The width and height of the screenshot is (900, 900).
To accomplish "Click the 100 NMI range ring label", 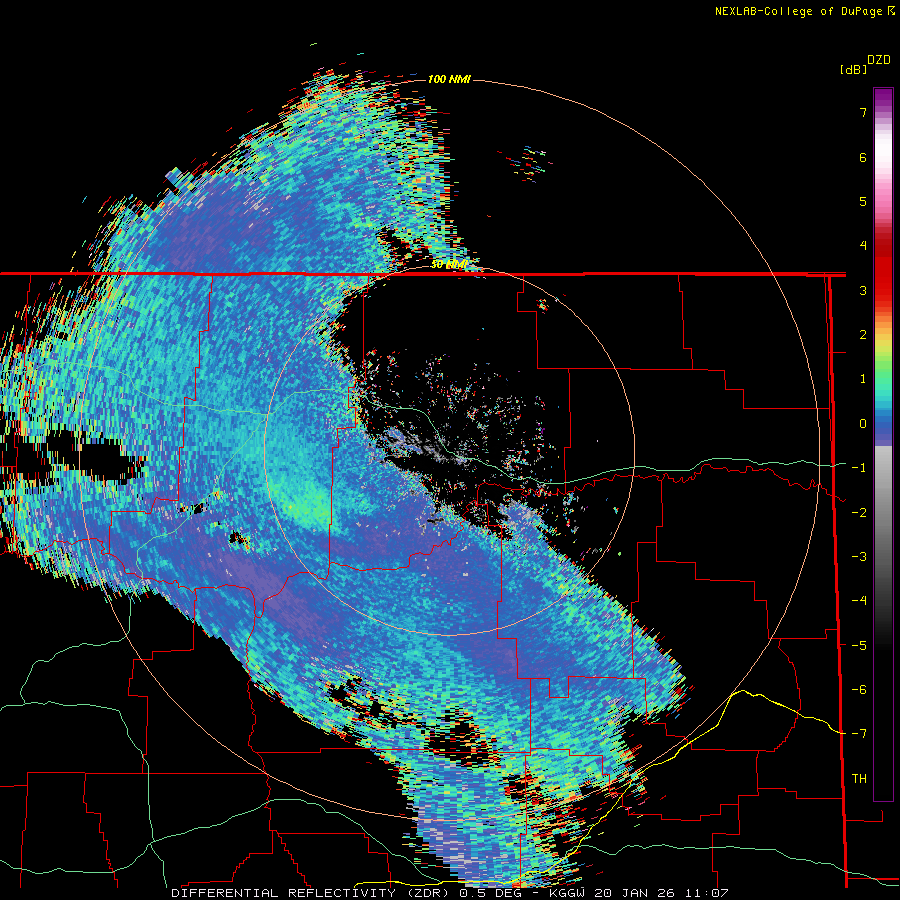I will pyautogui.click(x=449, y=79).
